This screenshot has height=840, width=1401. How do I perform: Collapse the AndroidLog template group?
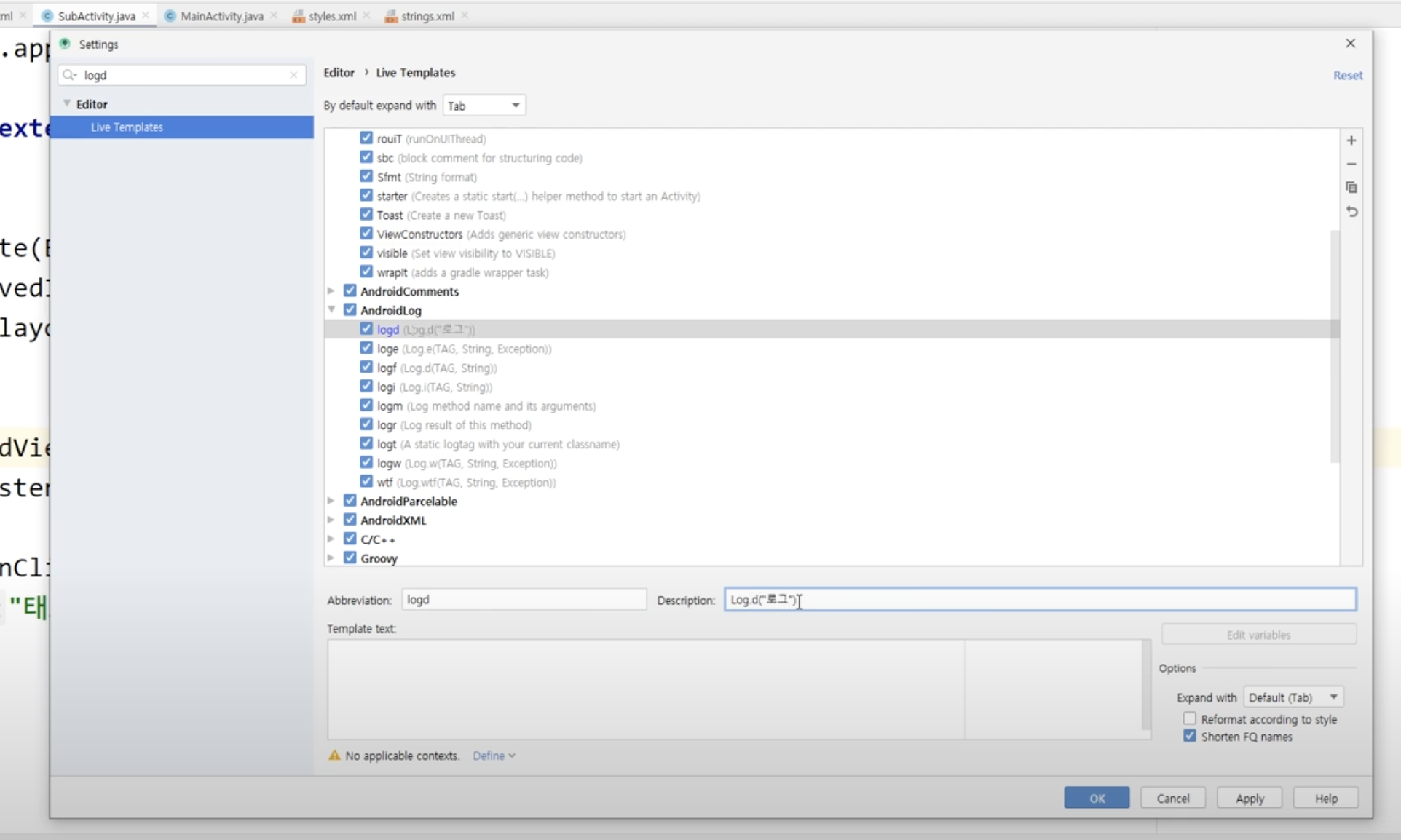click(x=331, y=310)
